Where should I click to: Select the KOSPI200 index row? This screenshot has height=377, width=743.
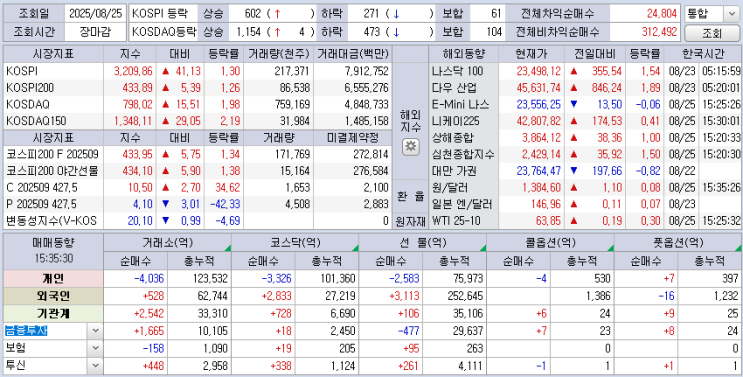coord(198,88)
